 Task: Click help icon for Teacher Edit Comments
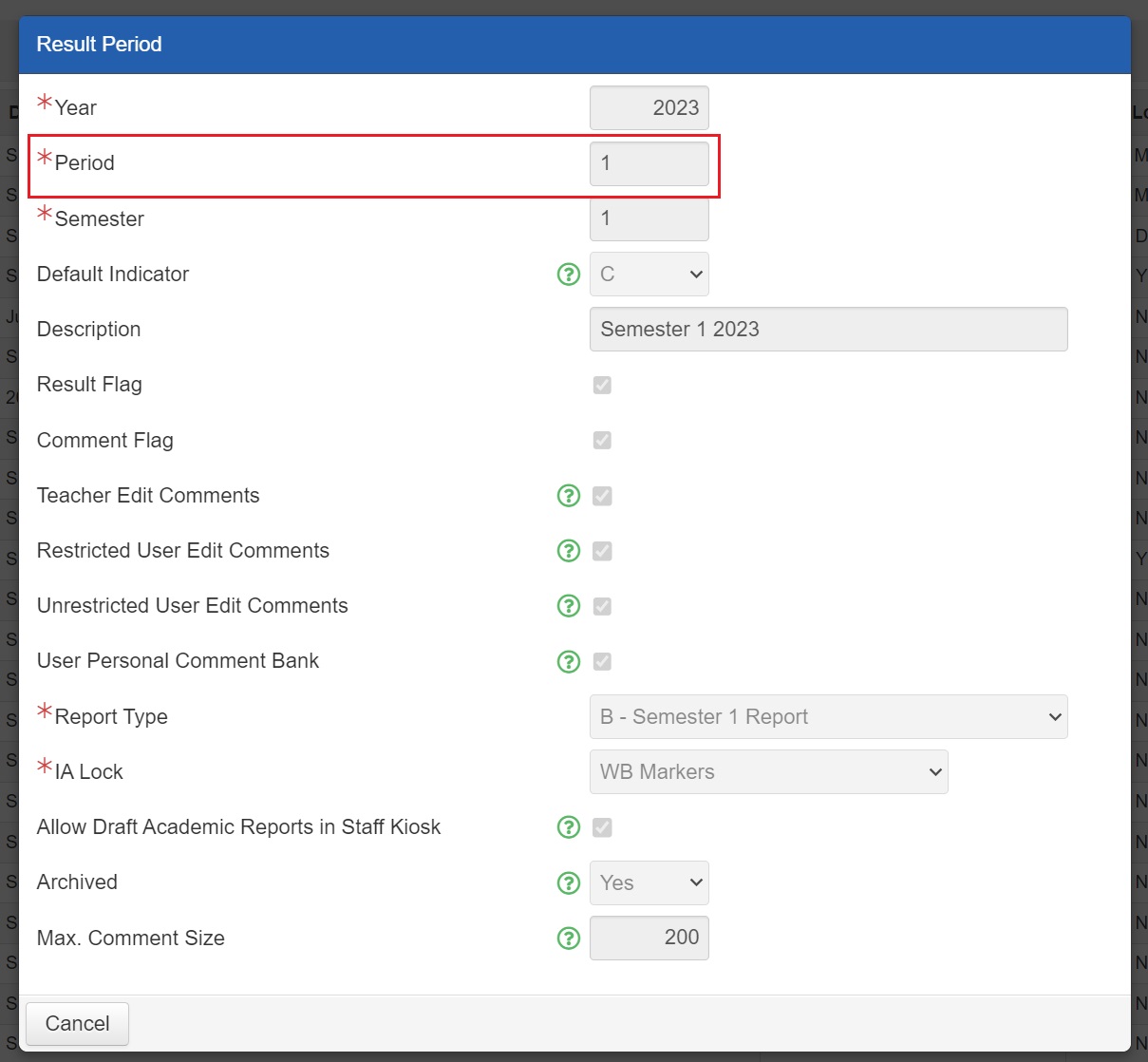pyautogui.click(x=568, y=496)
